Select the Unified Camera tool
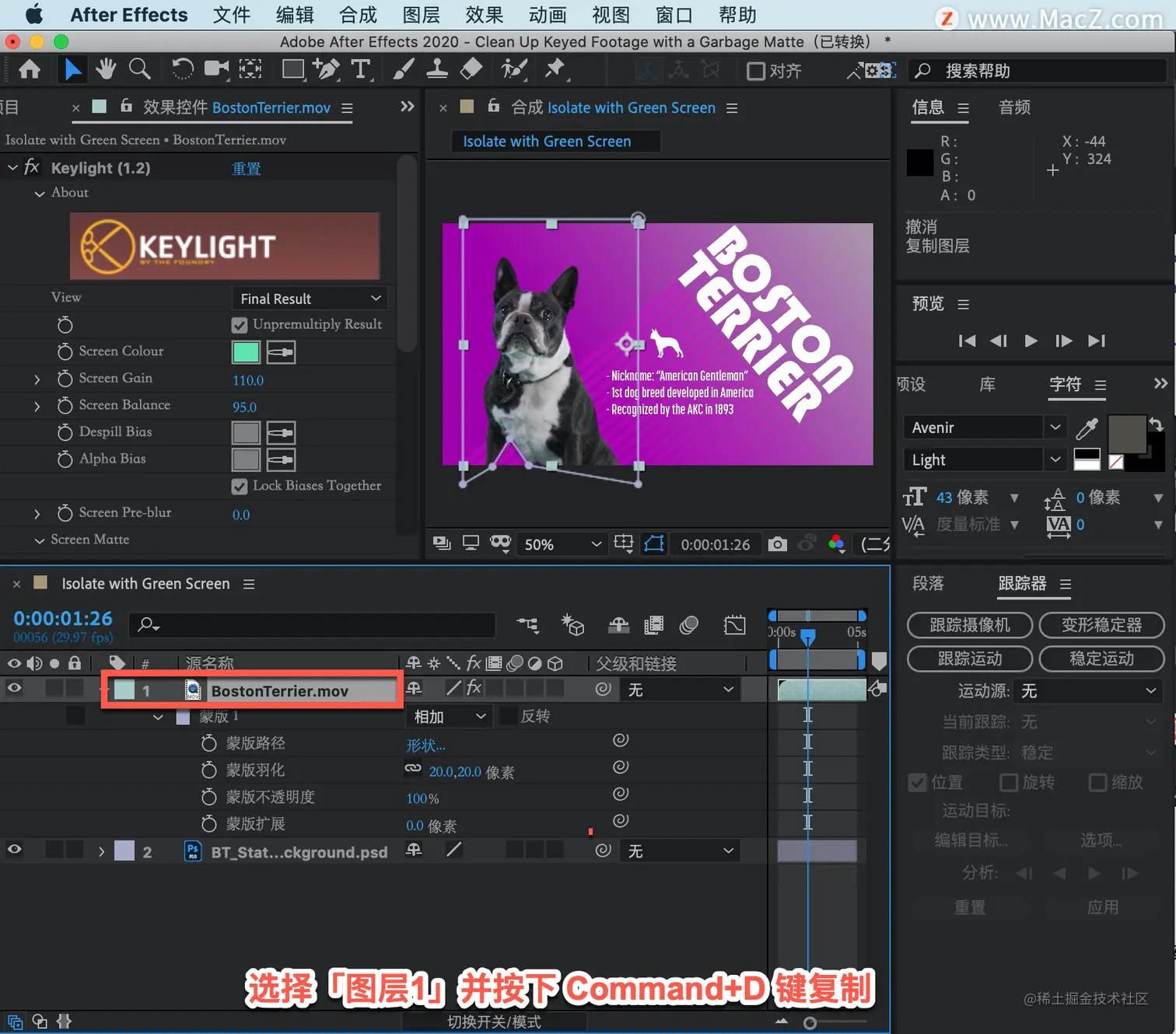 [x=217, y=70]
